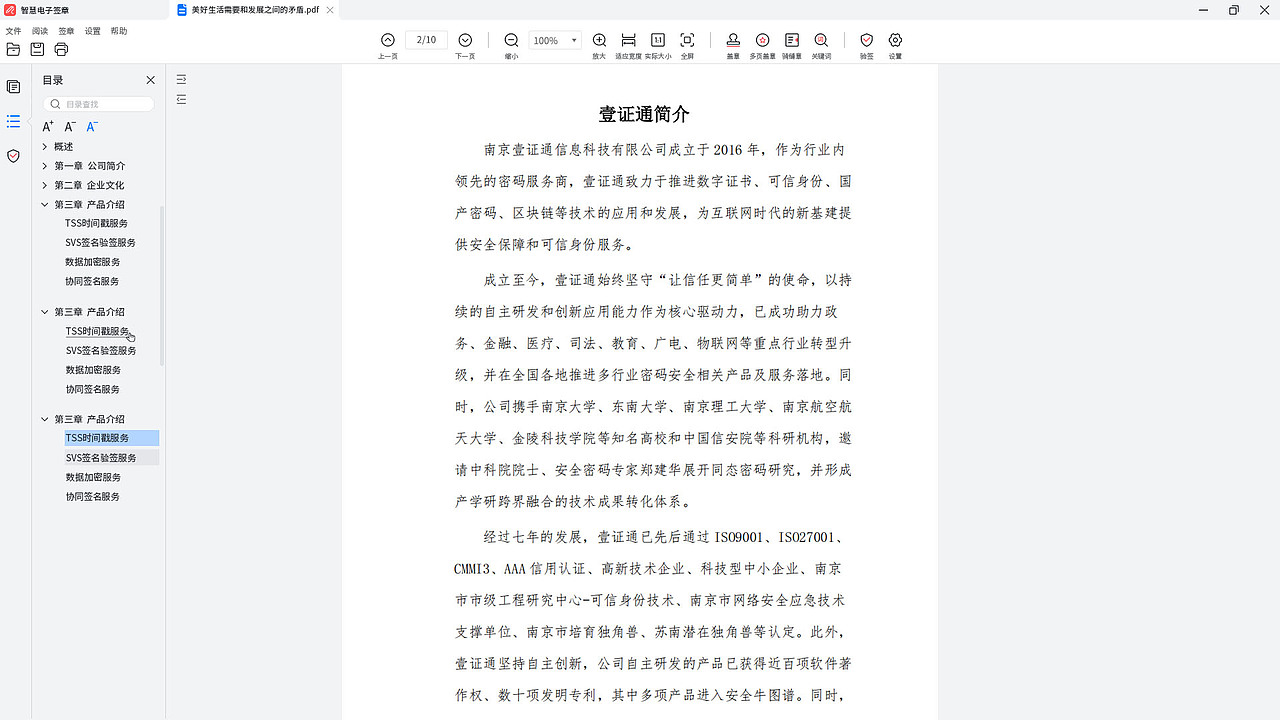
Task: Select the 盖章 stamp tool
Action: tap(733, 43)
